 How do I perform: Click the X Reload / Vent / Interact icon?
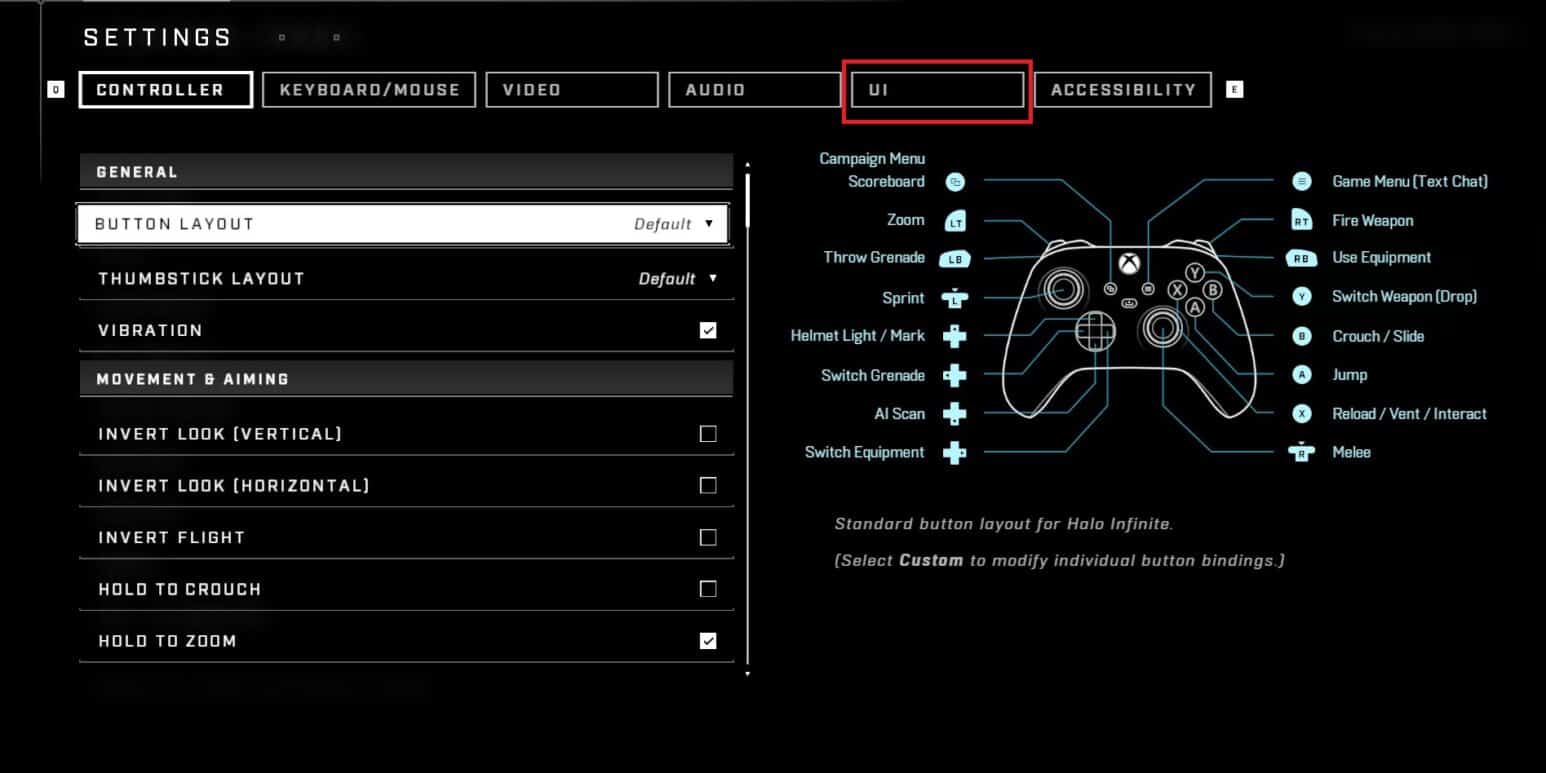(x=1301, y=413)
